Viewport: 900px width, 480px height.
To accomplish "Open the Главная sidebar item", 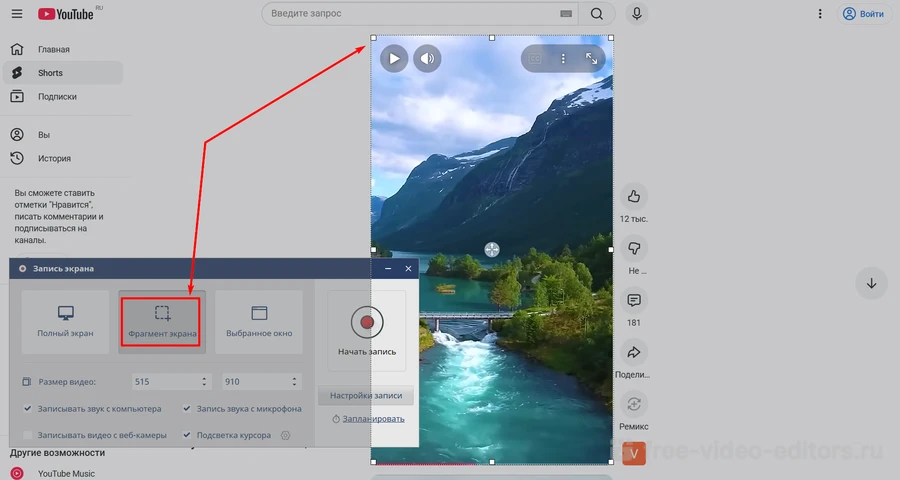I will 54,49.
